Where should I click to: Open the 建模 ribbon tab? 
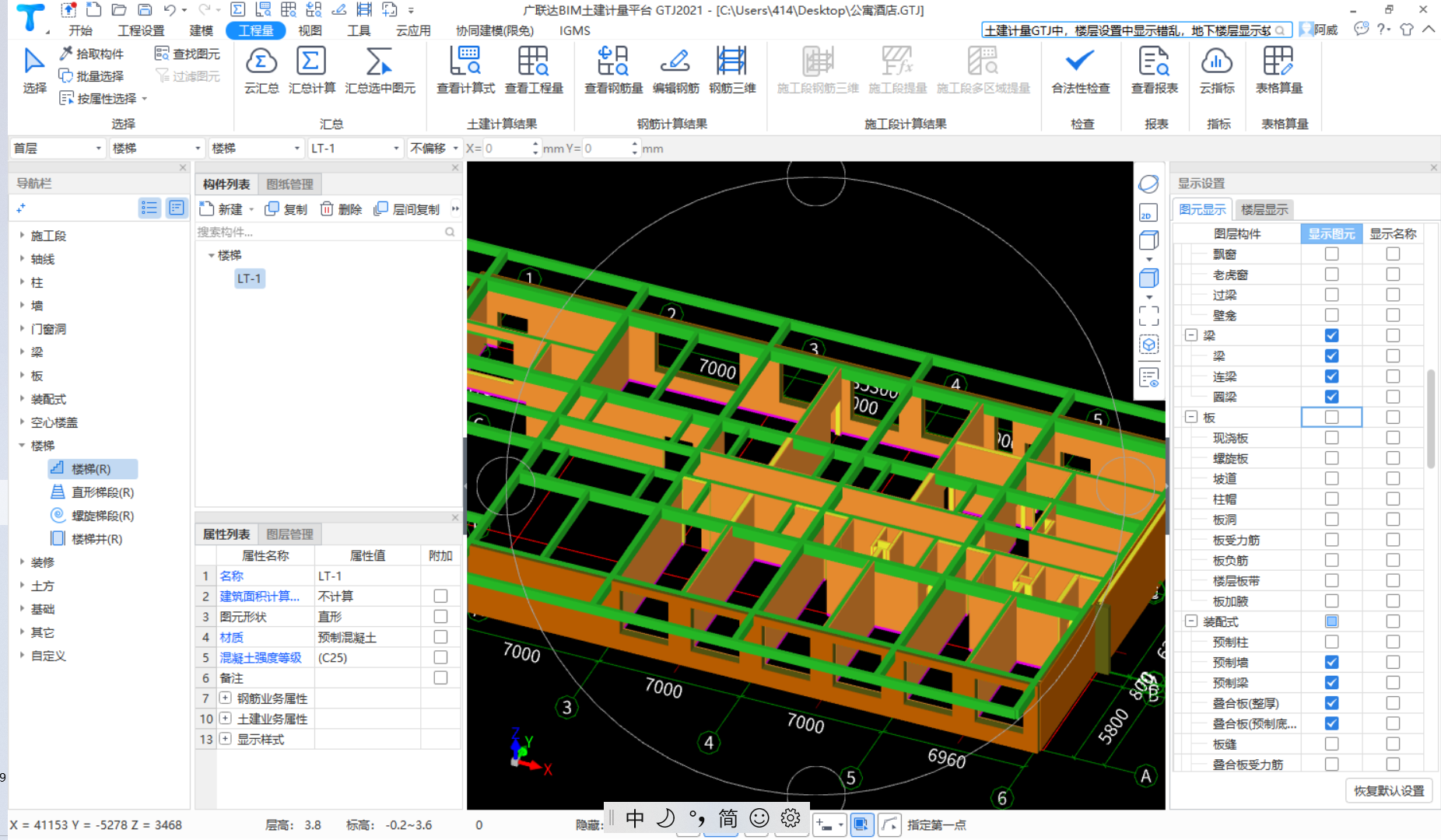(x=201, y=30)
